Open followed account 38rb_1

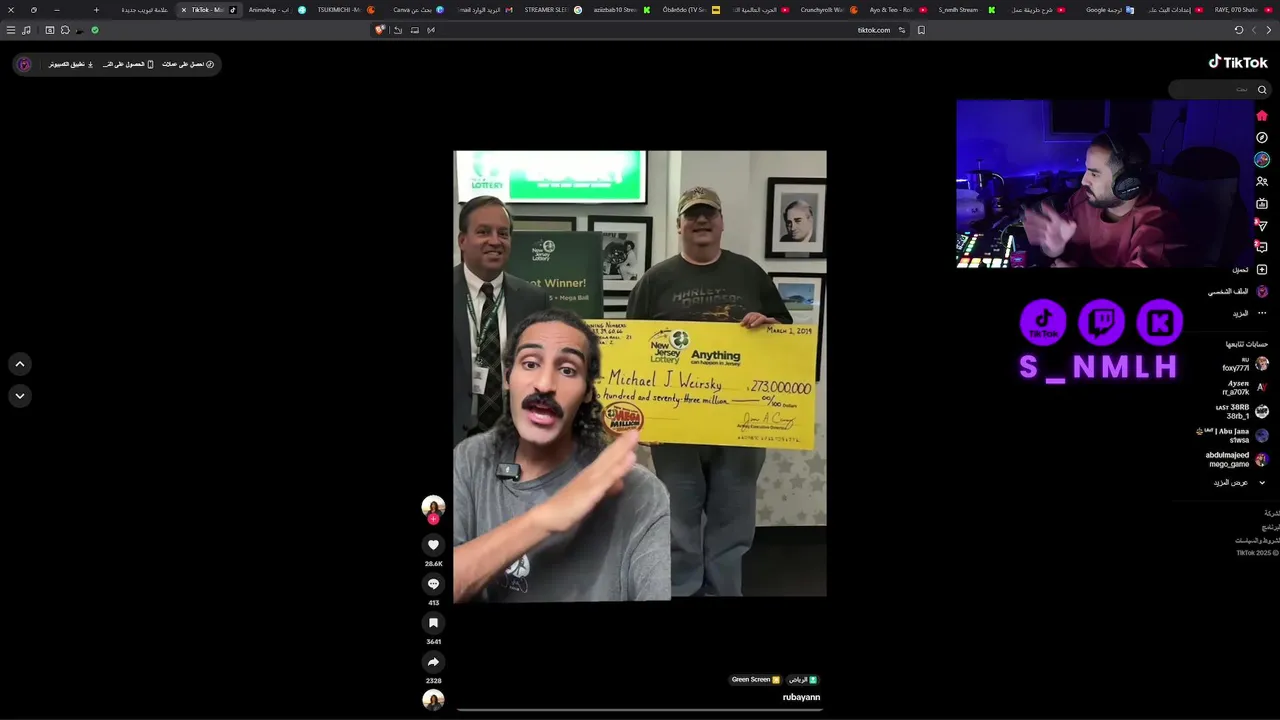click(x=1241, y=412)
